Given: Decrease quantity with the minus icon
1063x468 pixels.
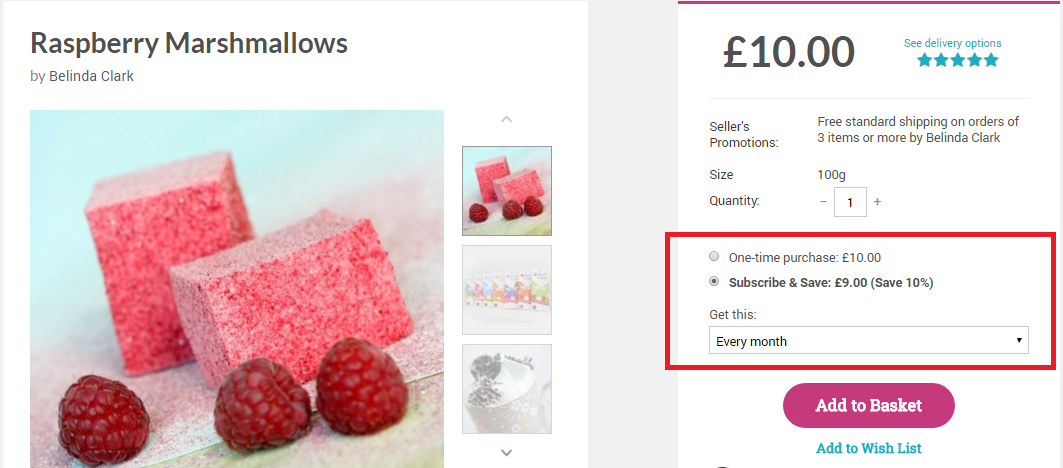Looking at the screenshot, I should [823, 202].
